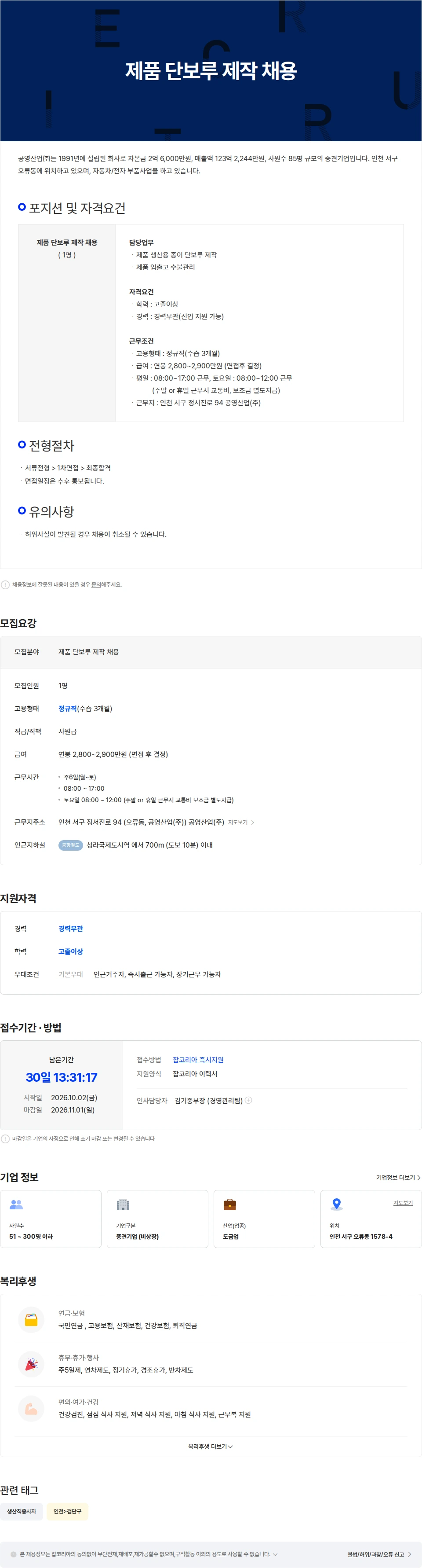The image size is (422, 1568).
Task: Click the 30일 13:31:17 remaining time countdown
Action: (62, 1077)
